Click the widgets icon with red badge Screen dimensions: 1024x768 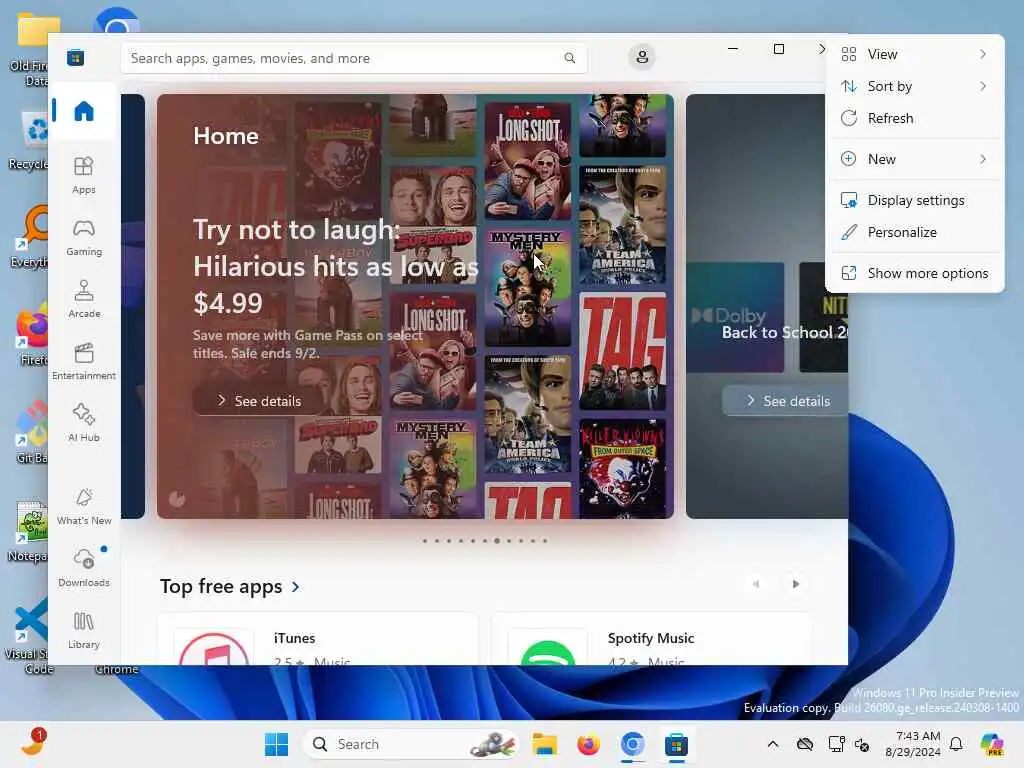click(33, 743)
